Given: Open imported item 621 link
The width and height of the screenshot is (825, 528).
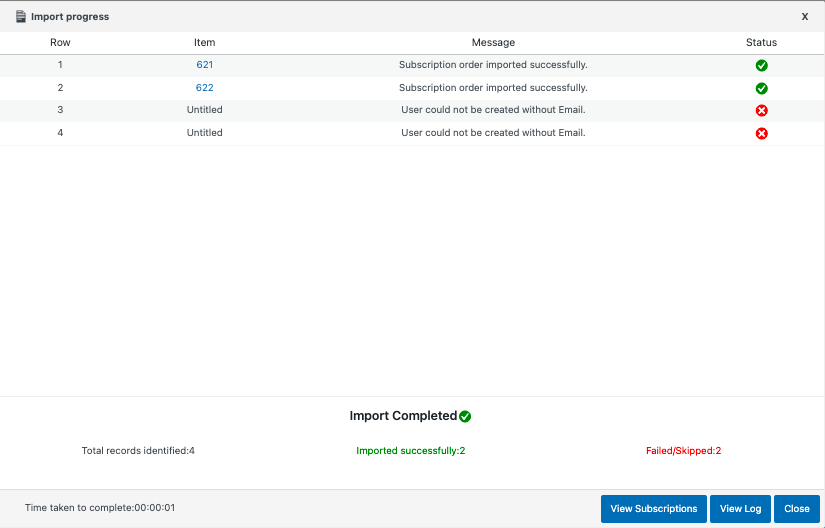Looking at the screenshot, I should tap(205, 65).
